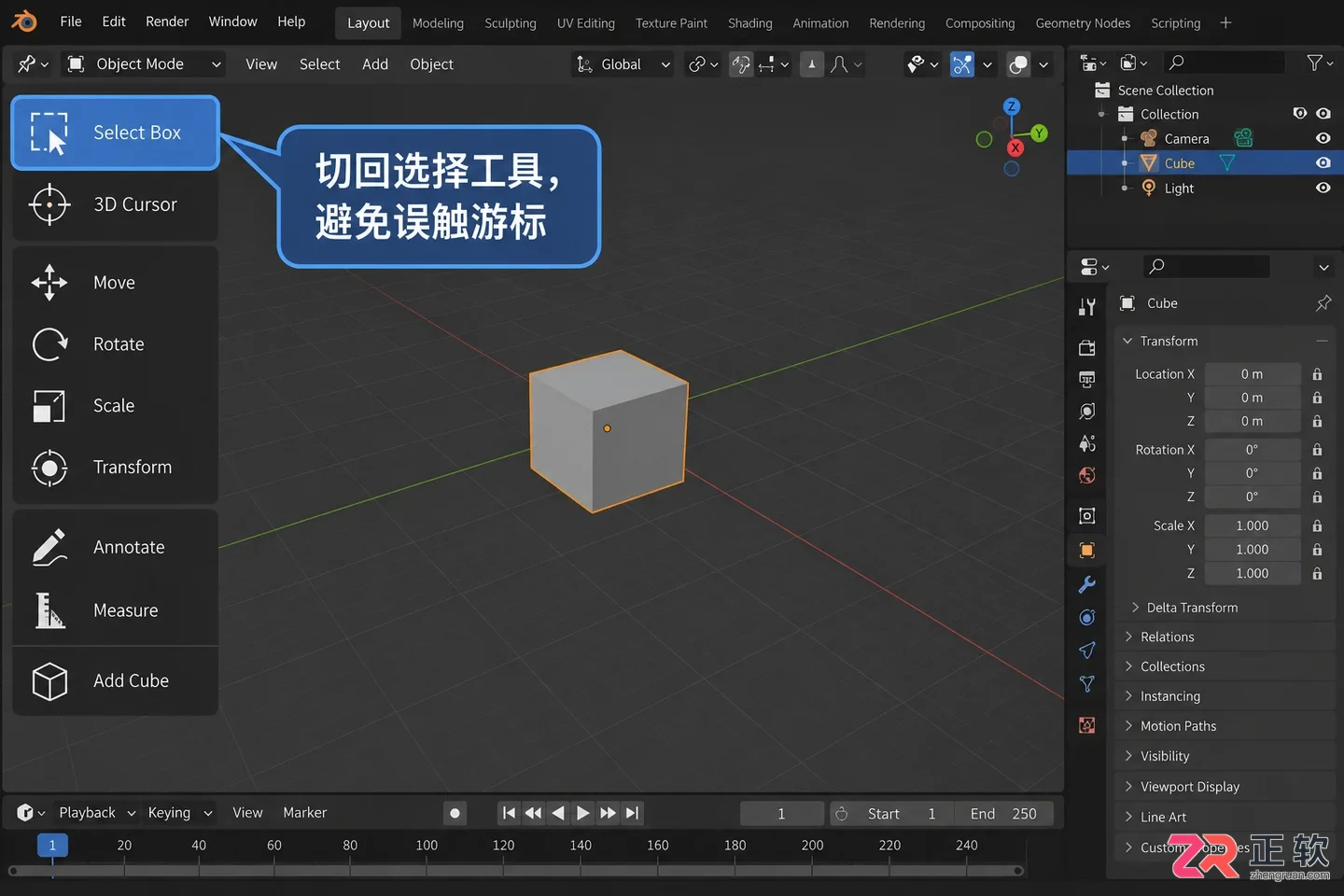Screen dimensions: 1344x896
Task: Switch to the Scale tool
Action: 115,406
